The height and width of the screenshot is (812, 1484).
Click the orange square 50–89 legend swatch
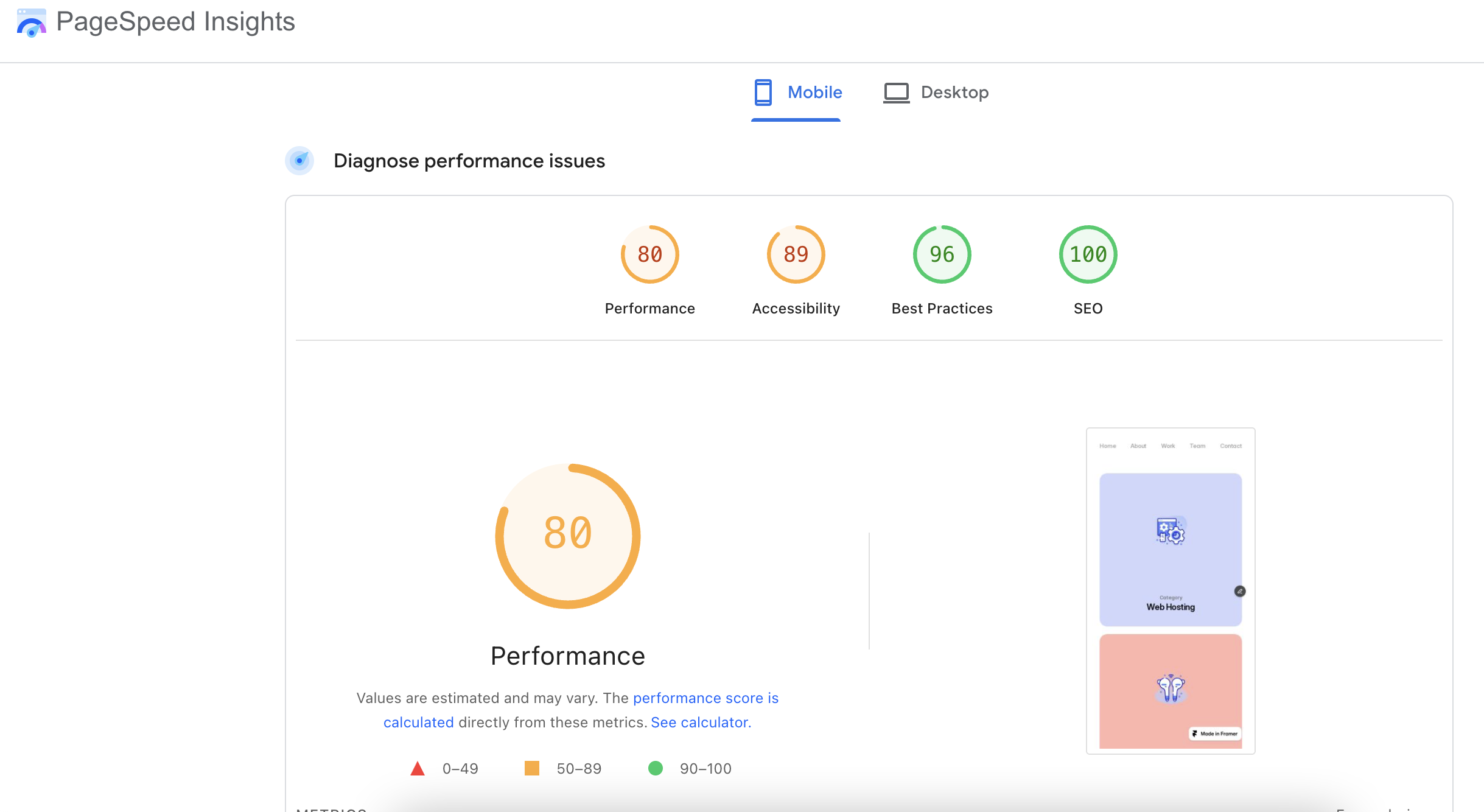pos(532,768)
